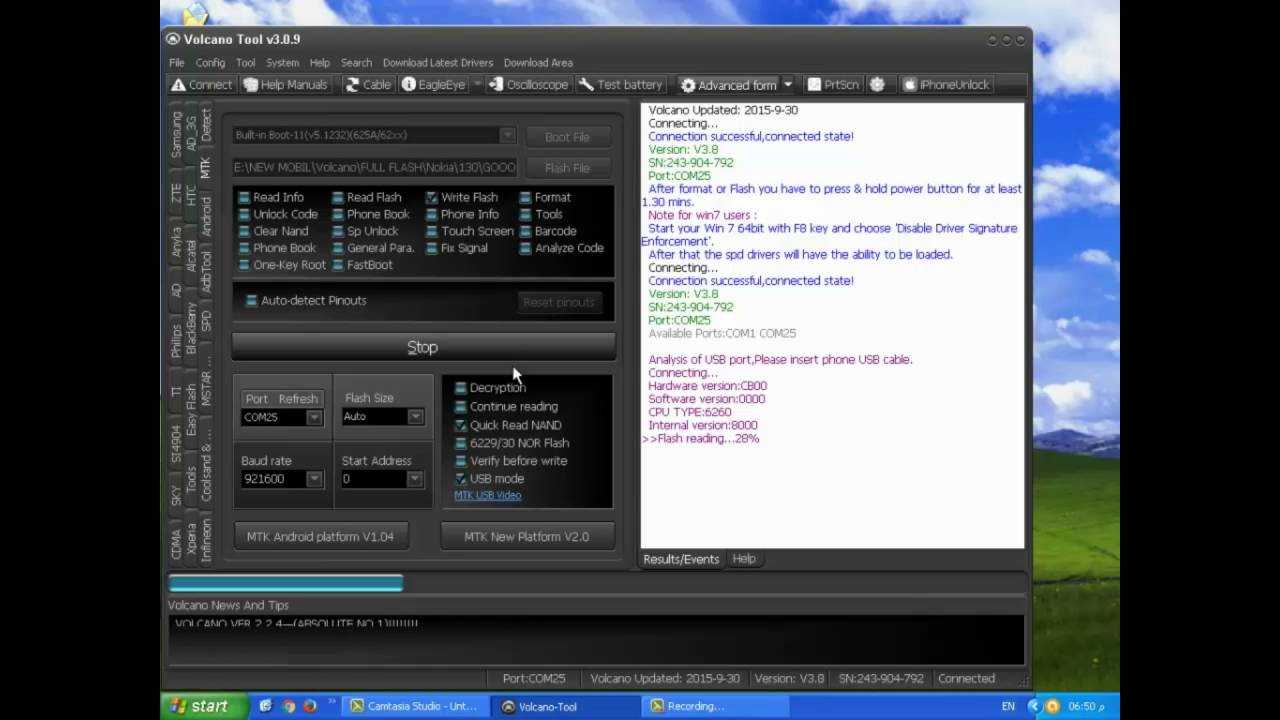Uncheck Quick Read NAND
This screenshot has width=1280, height=720.
pyautogui.click(x=460, y=425)
